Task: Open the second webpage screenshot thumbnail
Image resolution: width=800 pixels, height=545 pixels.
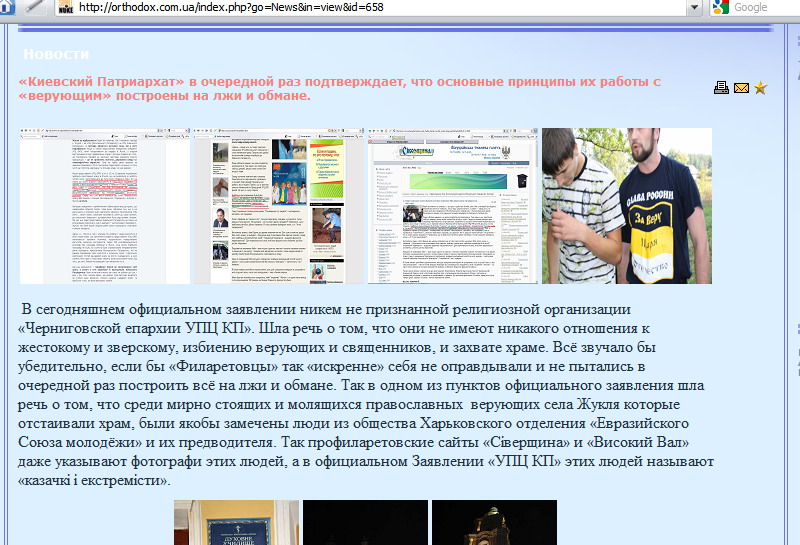Action: coord(279,206)
